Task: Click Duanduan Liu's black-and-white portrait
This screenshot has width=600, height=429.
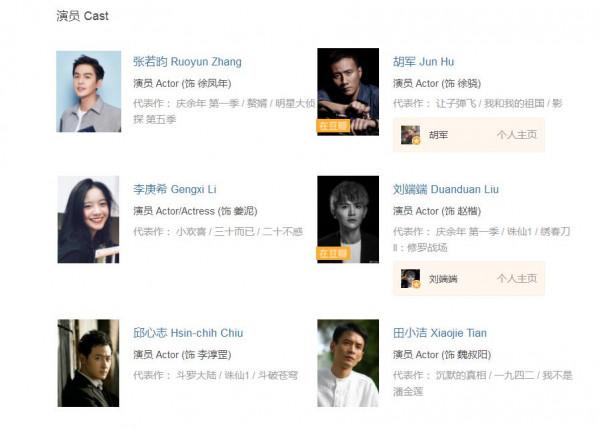Action: (x=348, y=219)
